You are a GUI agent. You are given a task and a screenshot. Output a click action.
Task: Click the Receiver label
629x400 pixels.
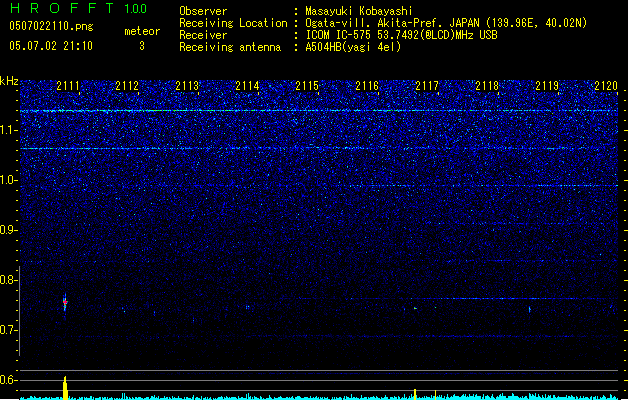(203, 35)
